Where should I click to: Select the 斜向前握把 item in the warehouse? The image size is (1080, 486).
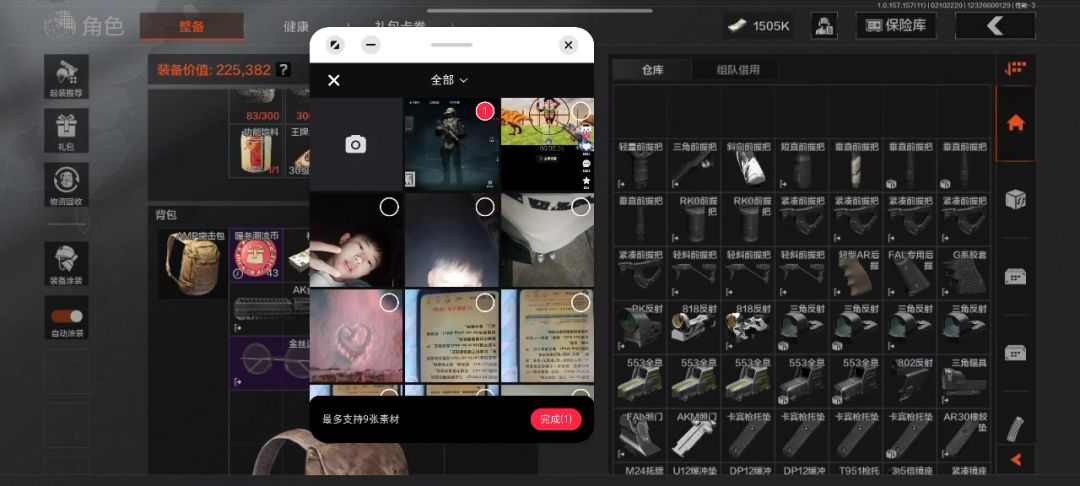[x=747, y=165]
